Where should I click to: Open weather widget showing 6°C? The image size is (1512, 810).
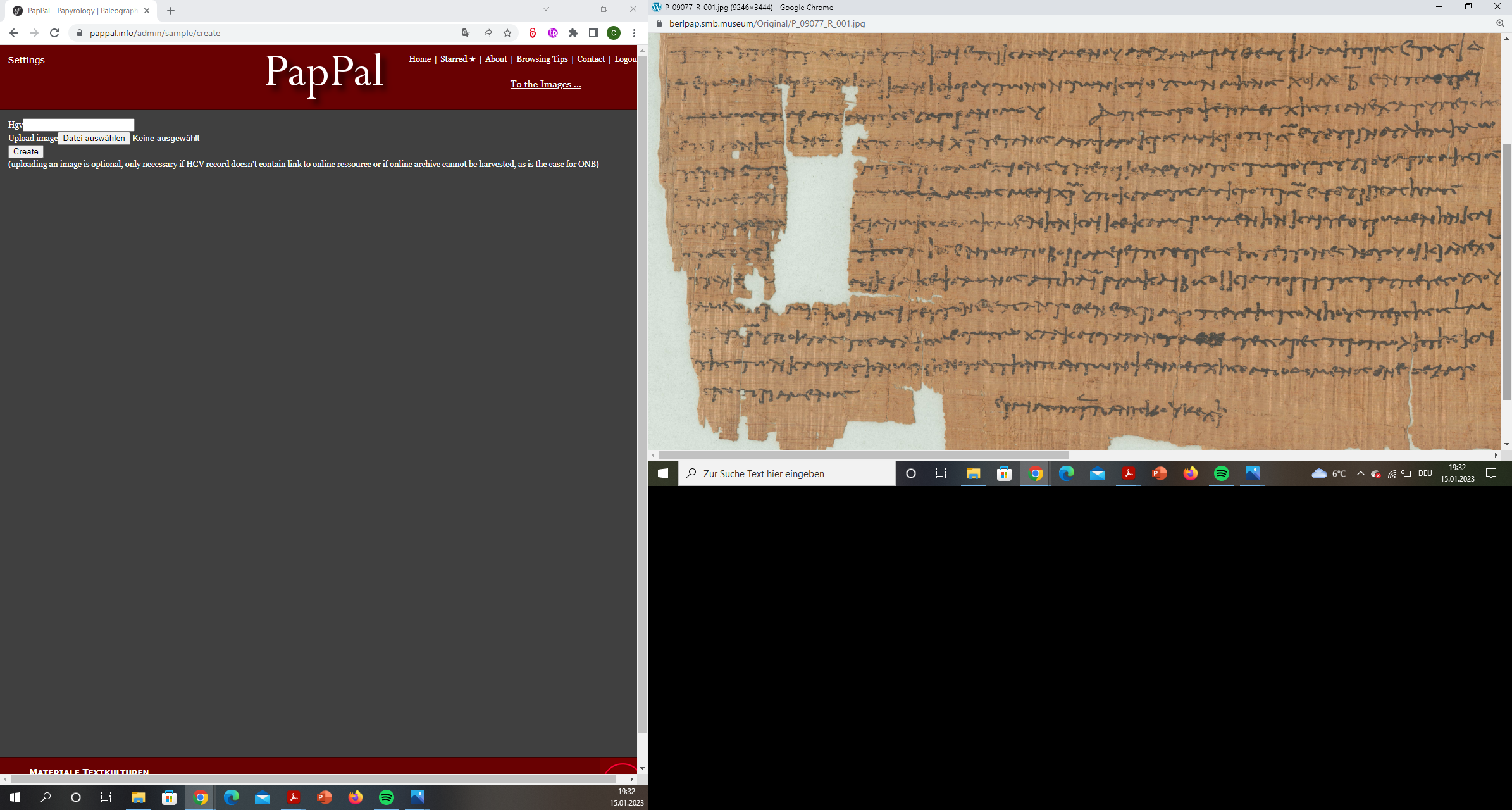click(1329, 473)
